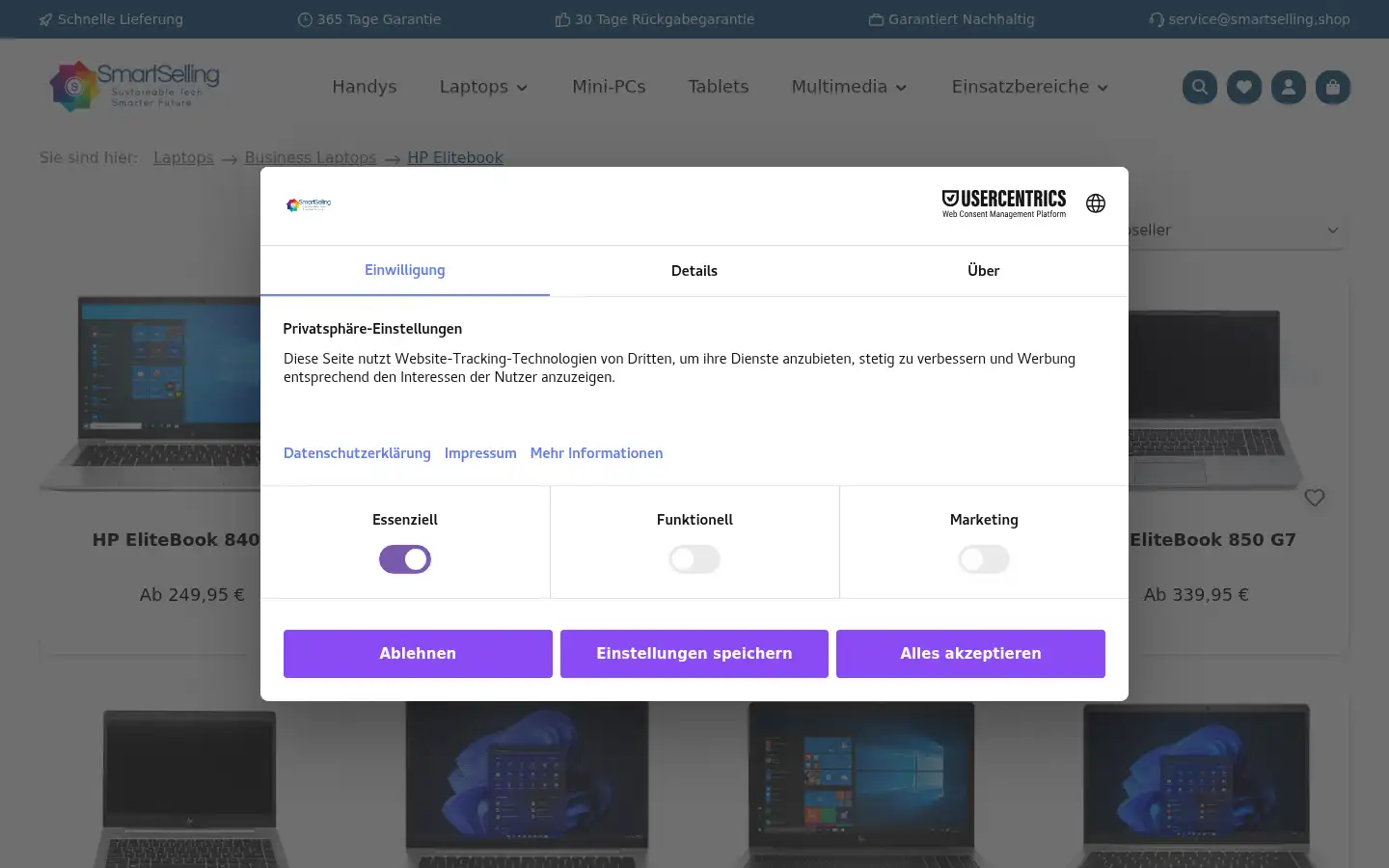This screenshot has height=868, width=1389.
Task: Open the shopping bag icon
Action: [x=1332, y=87]
